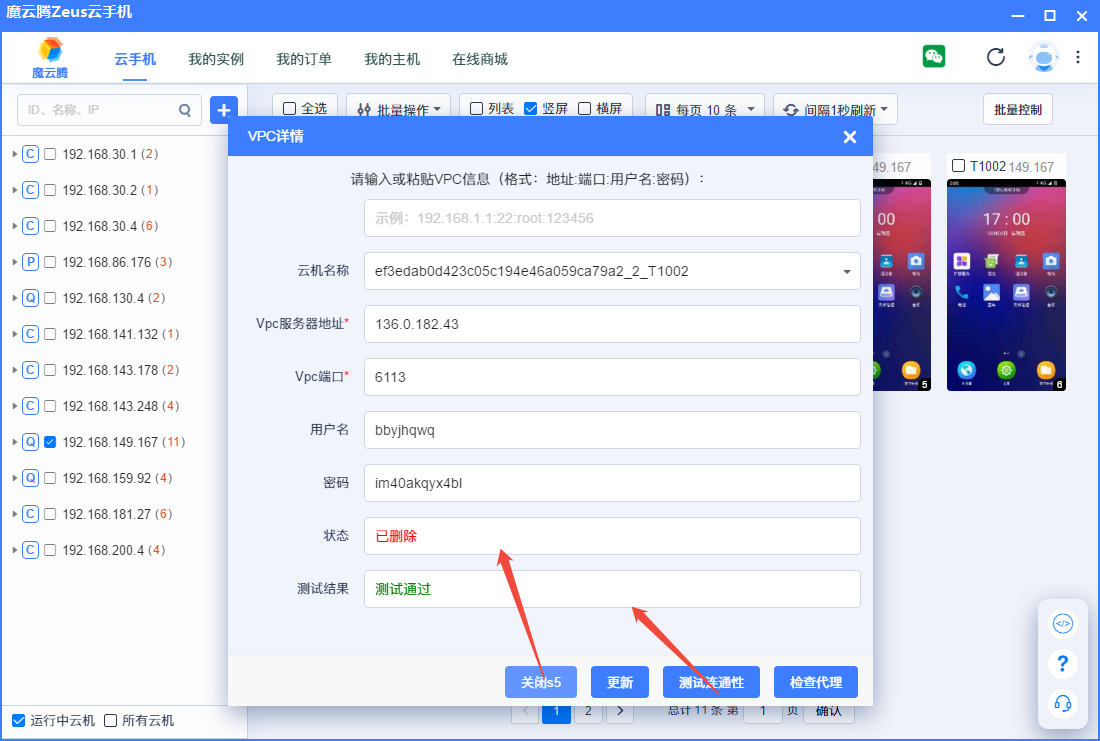Click the search magnifier icon
This screenshot has width=1100, height=741.
(x=185, y=110)
